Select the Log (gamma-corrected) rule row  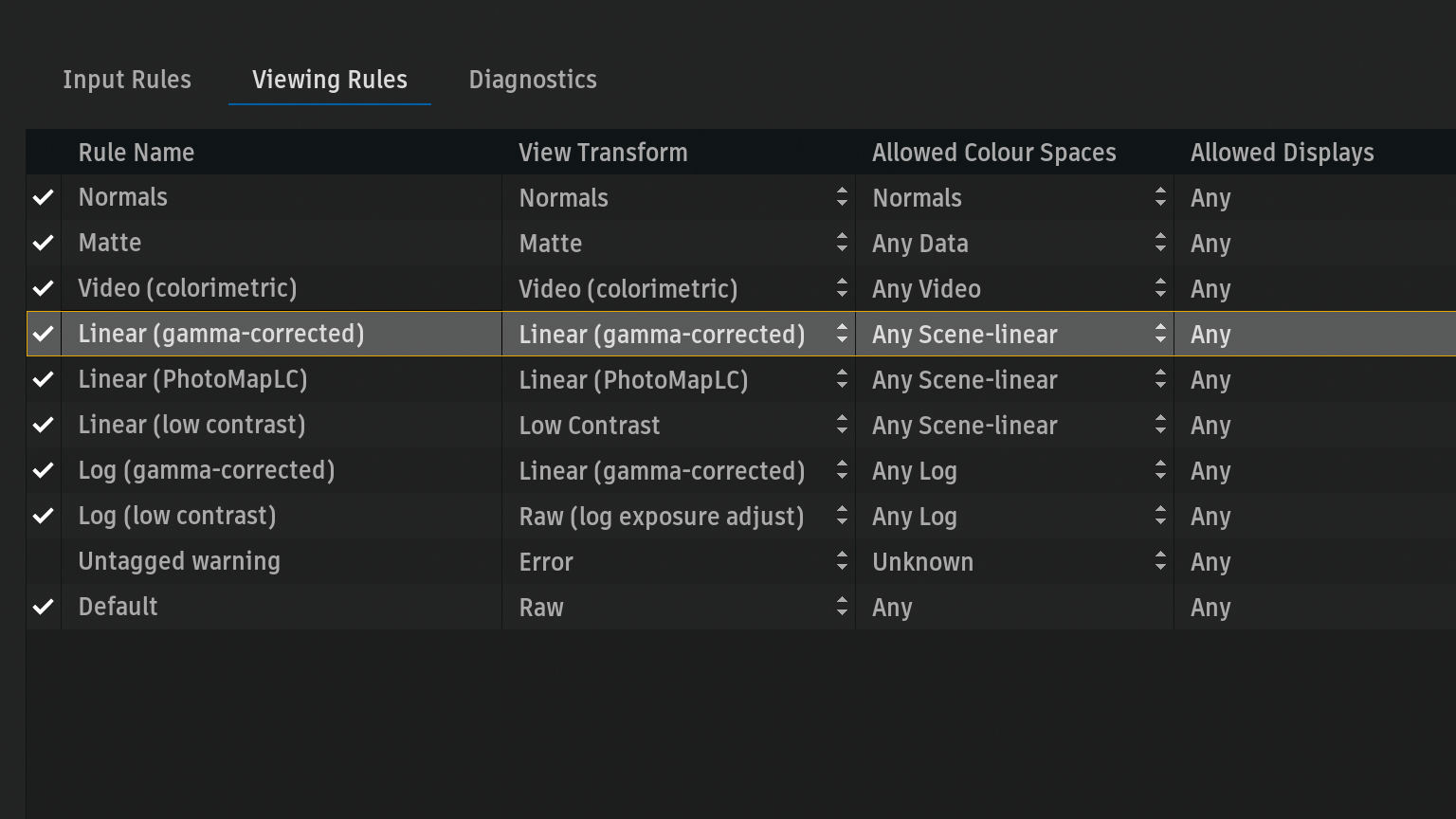pos(741,470)
